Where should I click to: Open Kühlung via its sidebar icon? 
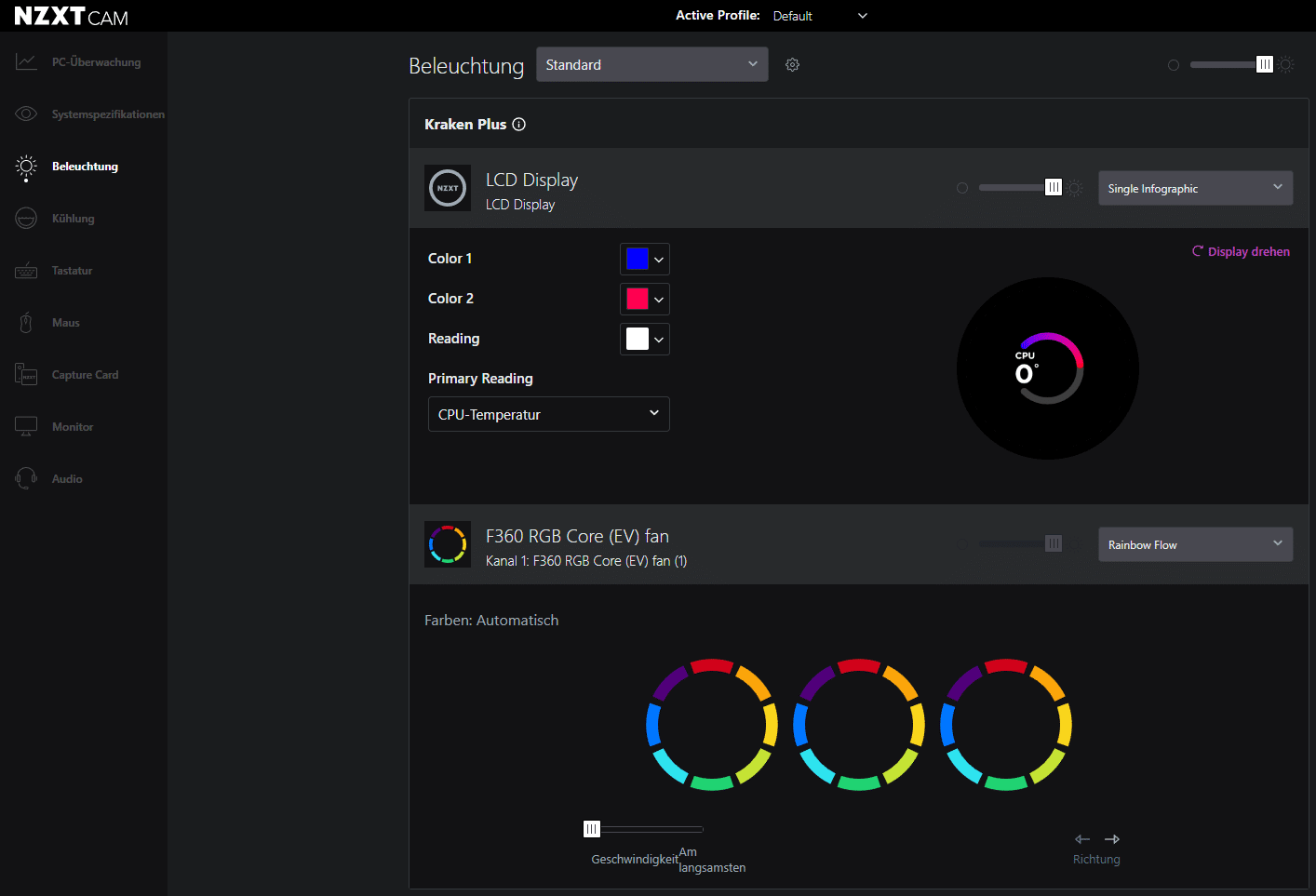pyautogui.click(x=26, y=219)
